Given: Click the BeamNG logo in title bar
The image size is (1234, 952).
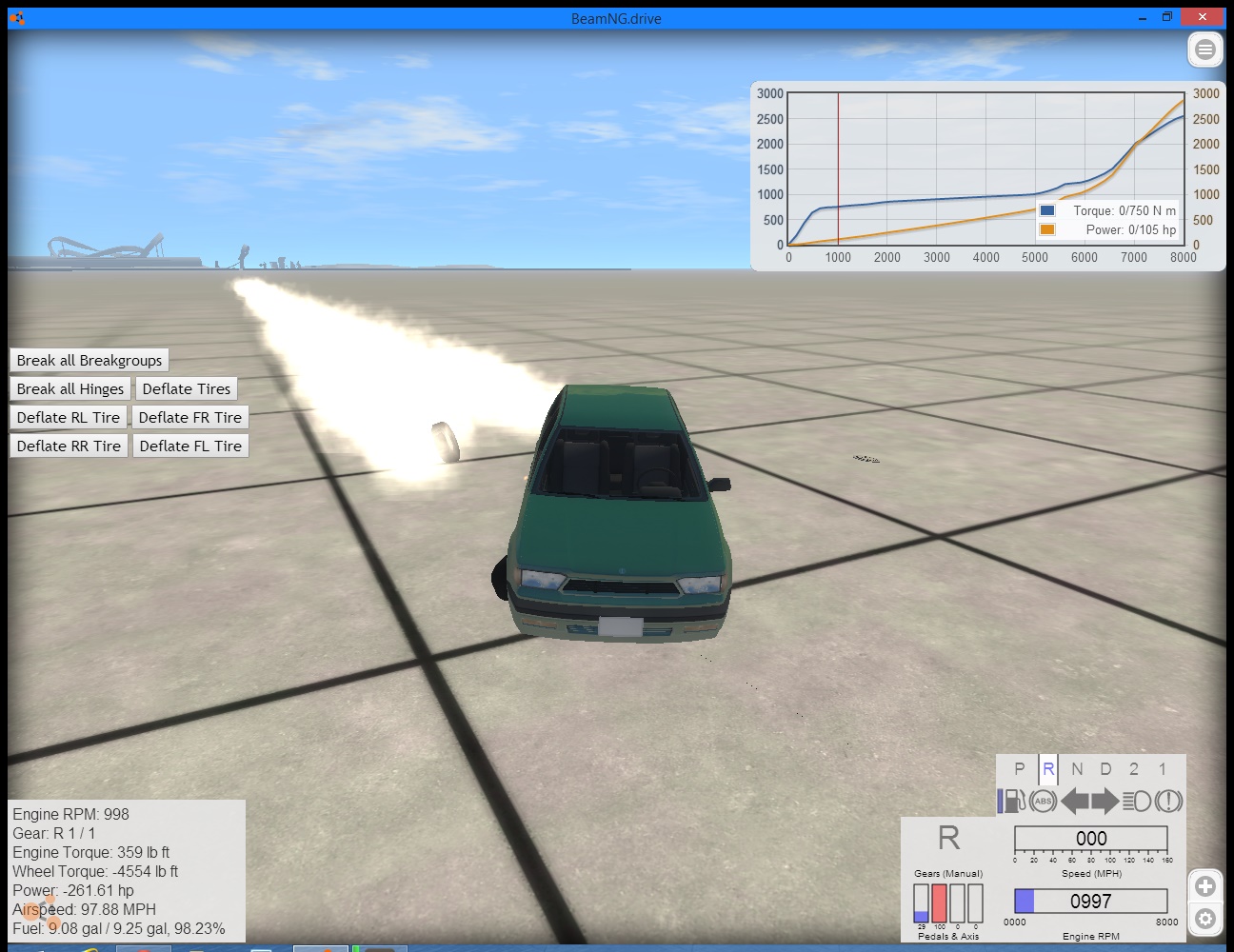Looking at the screenshot, I should [x=17, y=17].
